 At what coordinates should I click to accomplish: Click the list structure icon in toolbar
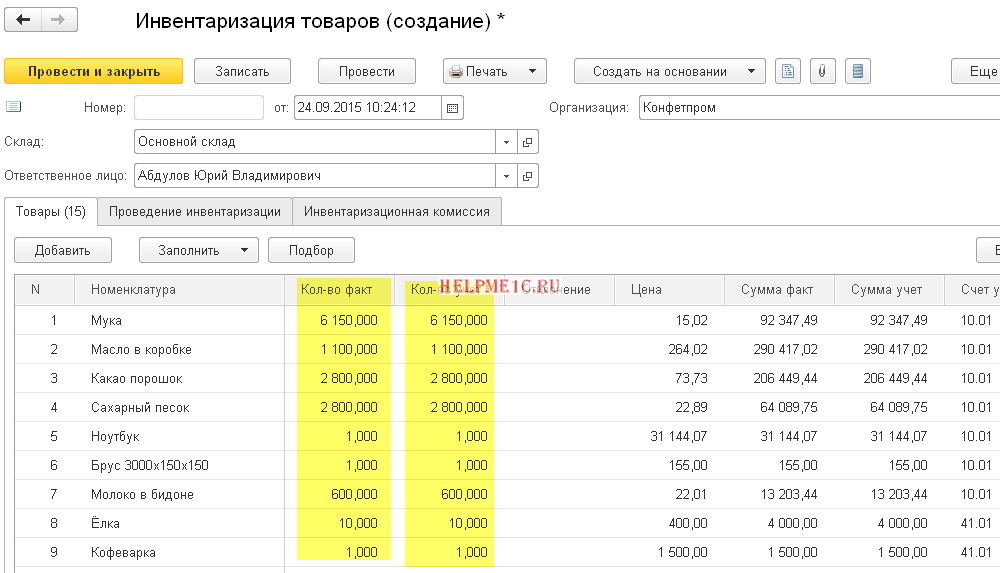[x=857, y=71]
